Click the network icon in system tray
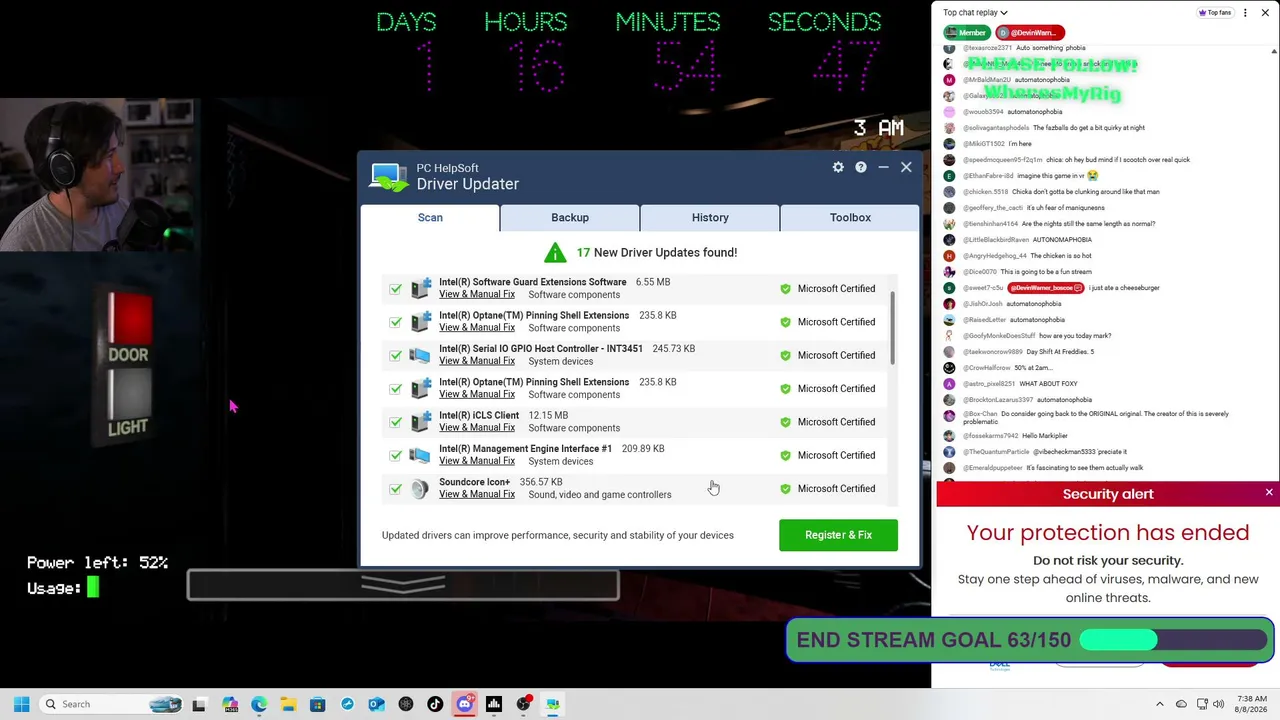1280x720 pixels. coord(1201,704)
